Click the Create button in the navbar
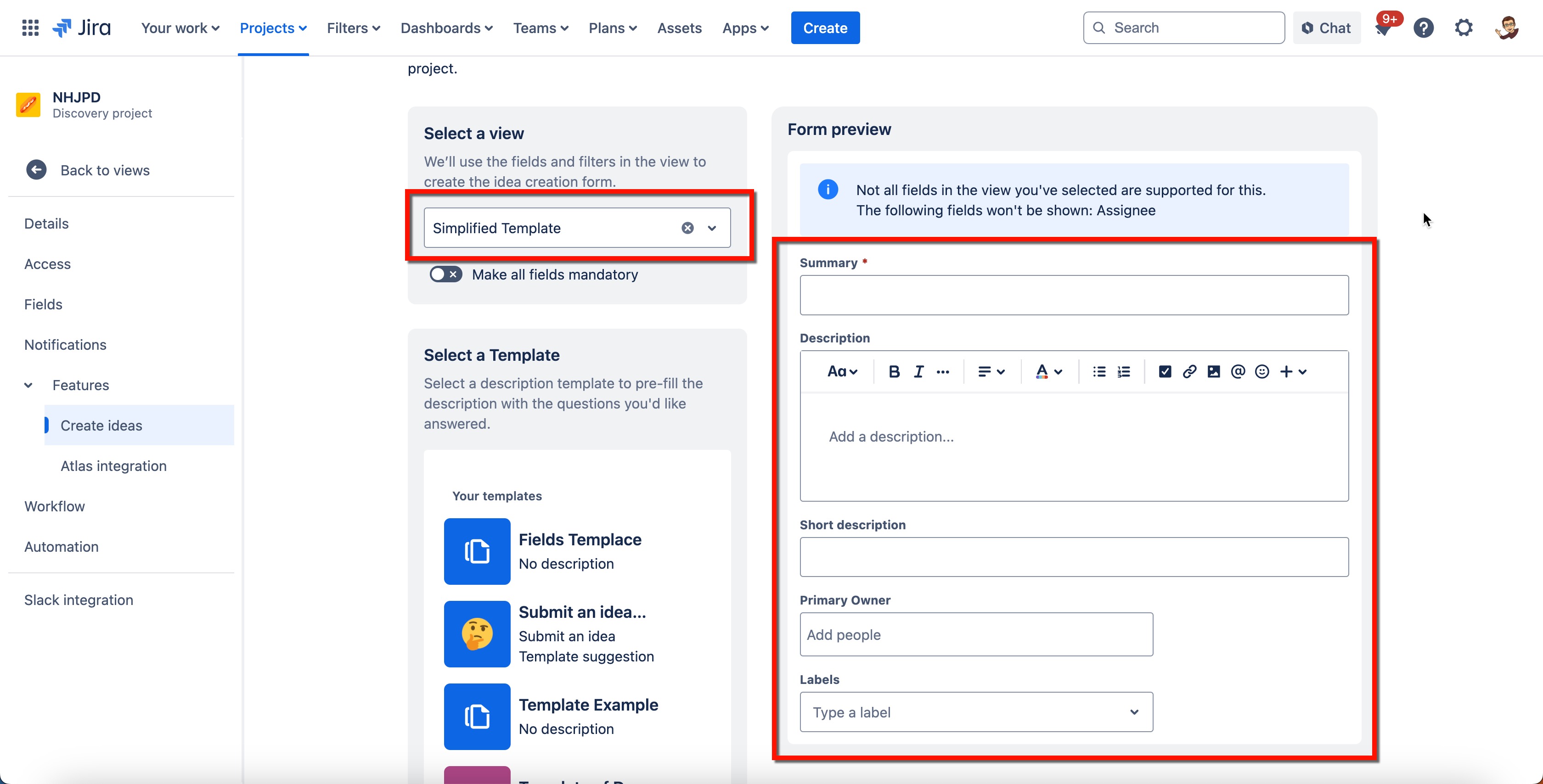Image resolution: width=1543 pixels, height=784 pixels. tap(825, 28)
